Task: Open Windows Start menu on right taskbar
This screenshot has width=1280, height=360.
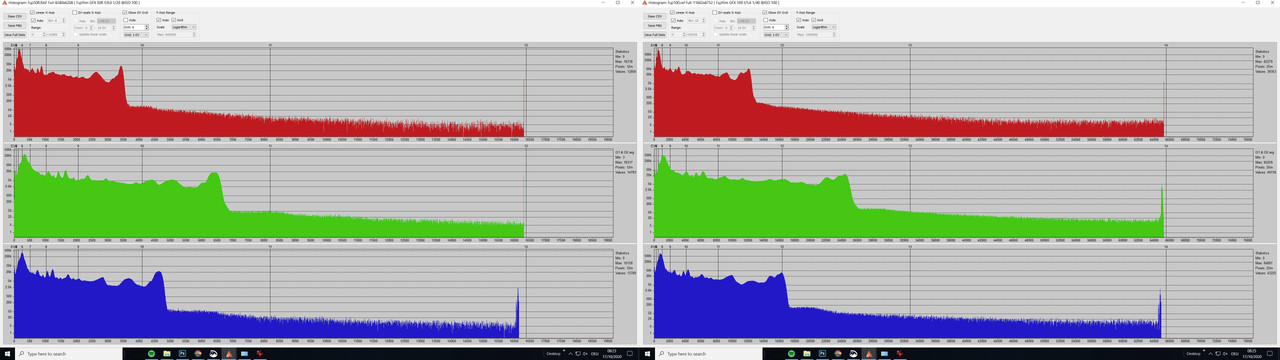Action: (647, 354)
